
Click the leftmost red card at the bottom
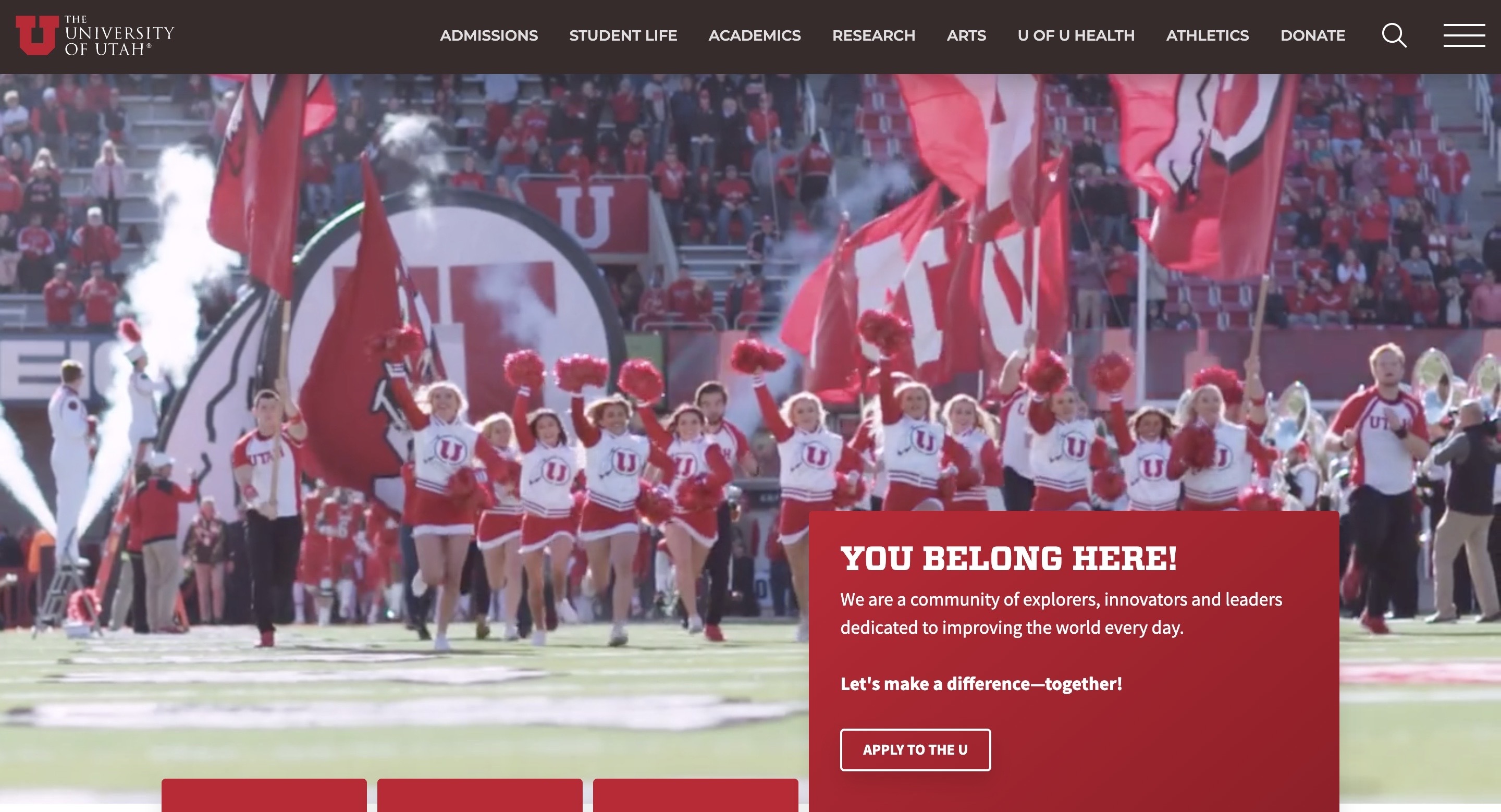point(264,795)
